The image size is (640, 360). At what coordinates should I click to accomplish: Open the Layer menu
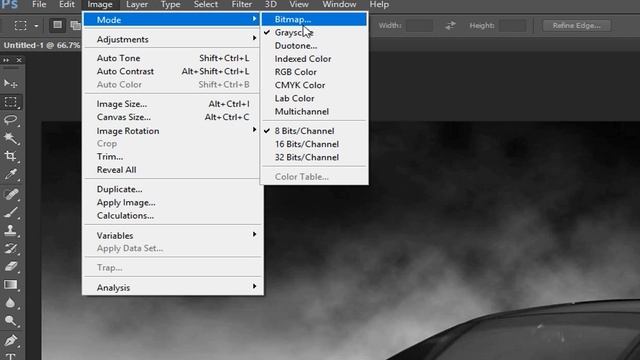point(137,4)
